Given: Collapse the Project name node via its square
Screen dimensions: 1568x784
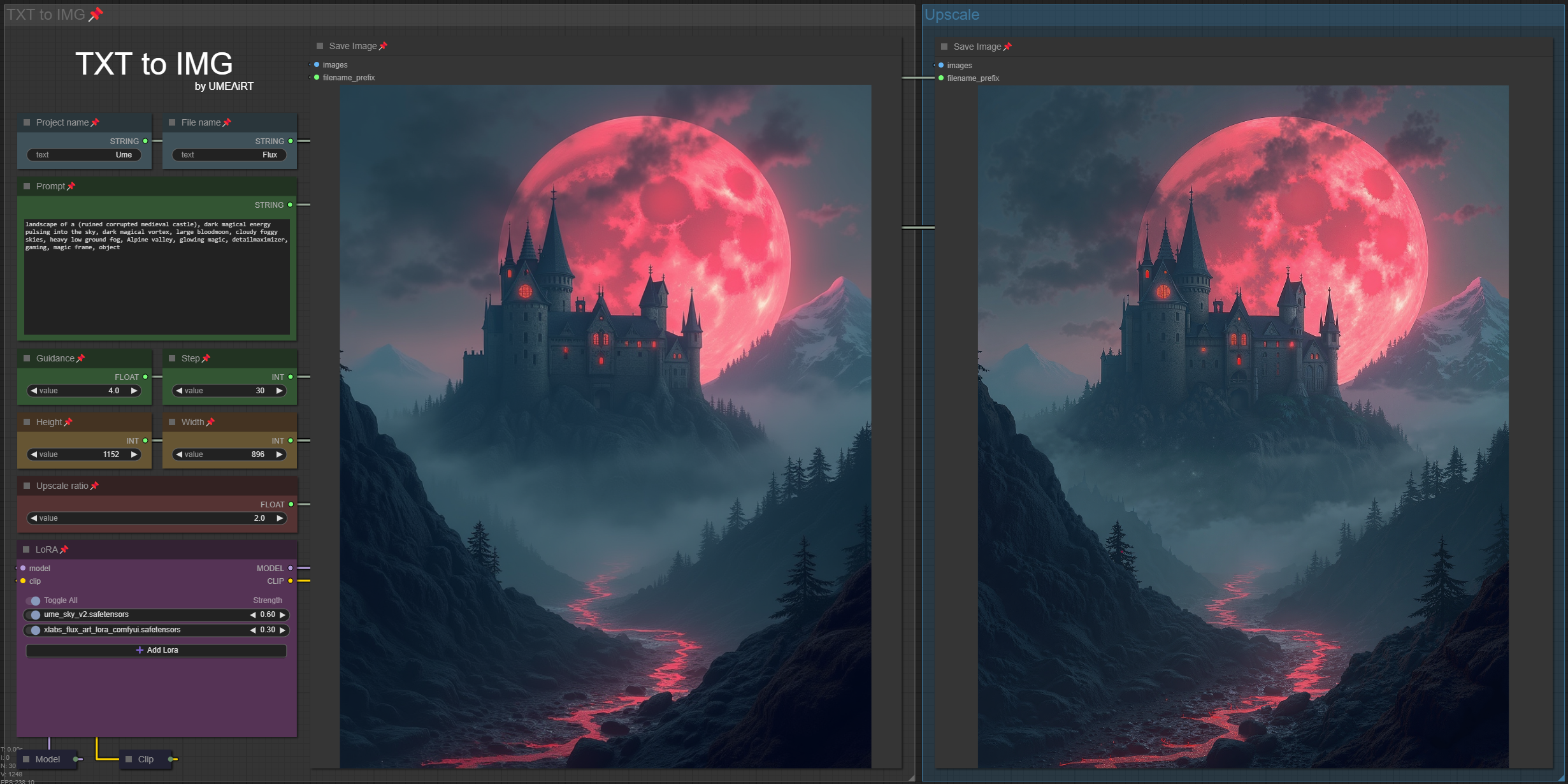Looking at the screenshot, I should click(x=27, y=122).
